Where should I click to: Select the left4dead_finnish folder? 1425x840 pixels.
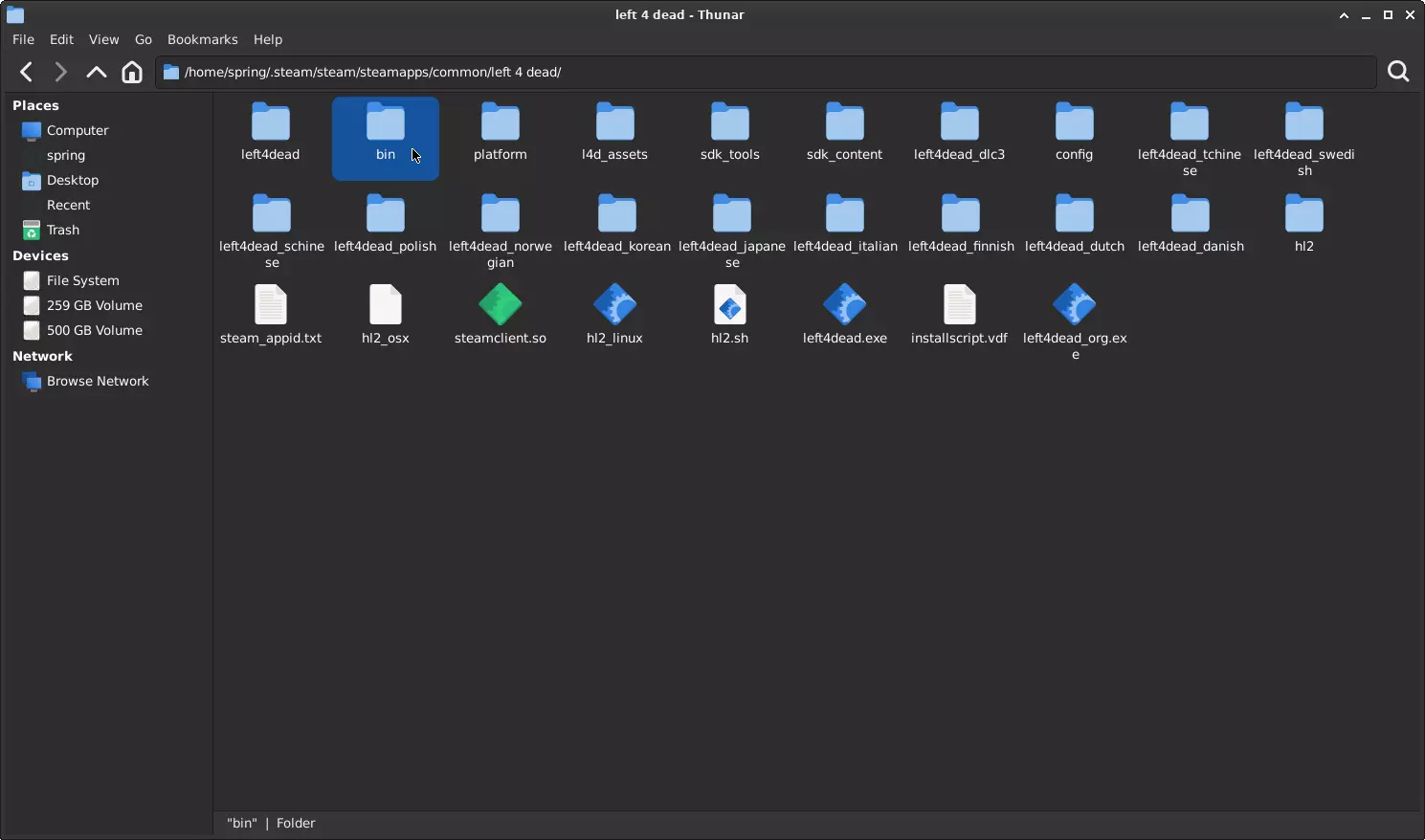961,224
